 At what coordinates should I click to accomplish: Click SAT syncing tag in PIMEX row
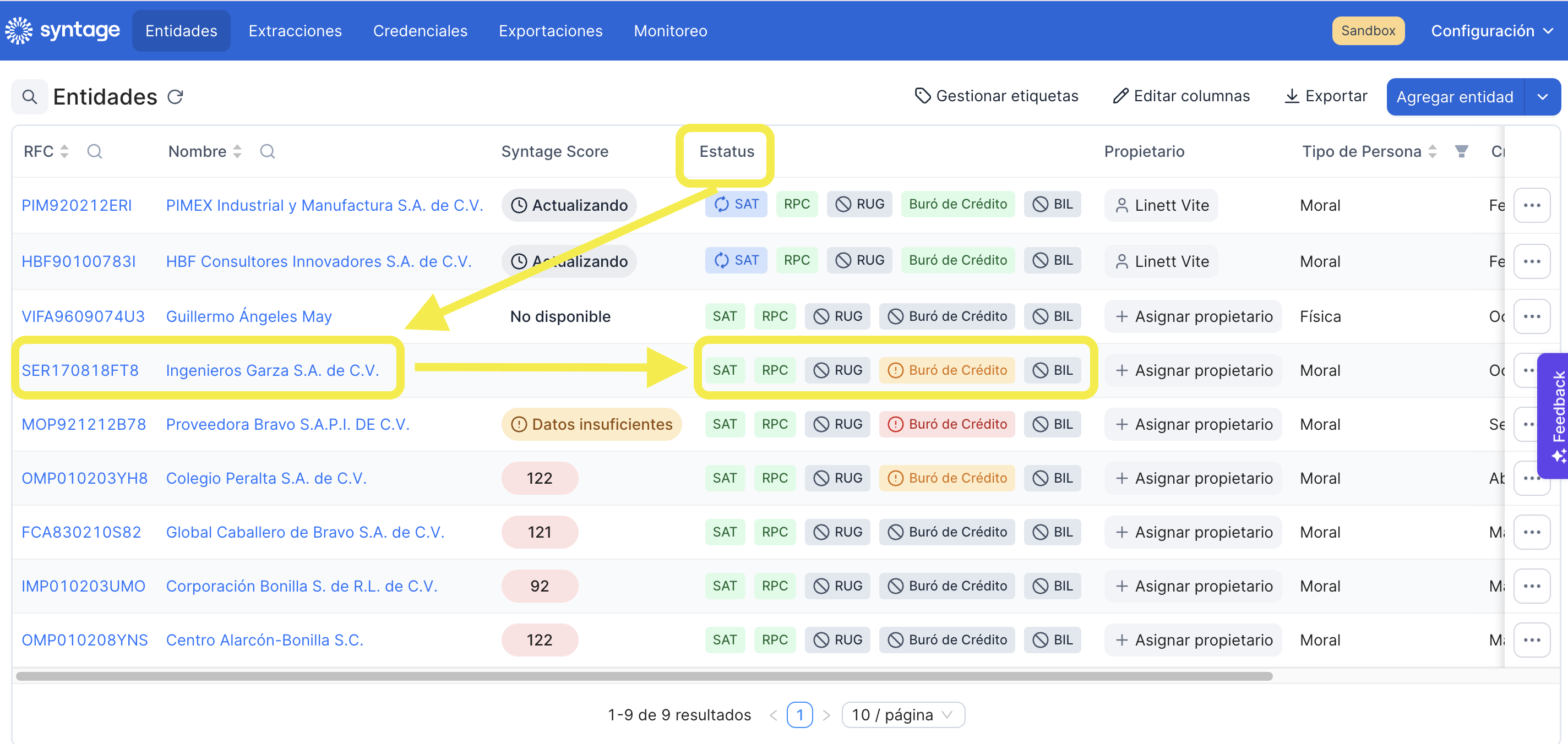[736, 204]
